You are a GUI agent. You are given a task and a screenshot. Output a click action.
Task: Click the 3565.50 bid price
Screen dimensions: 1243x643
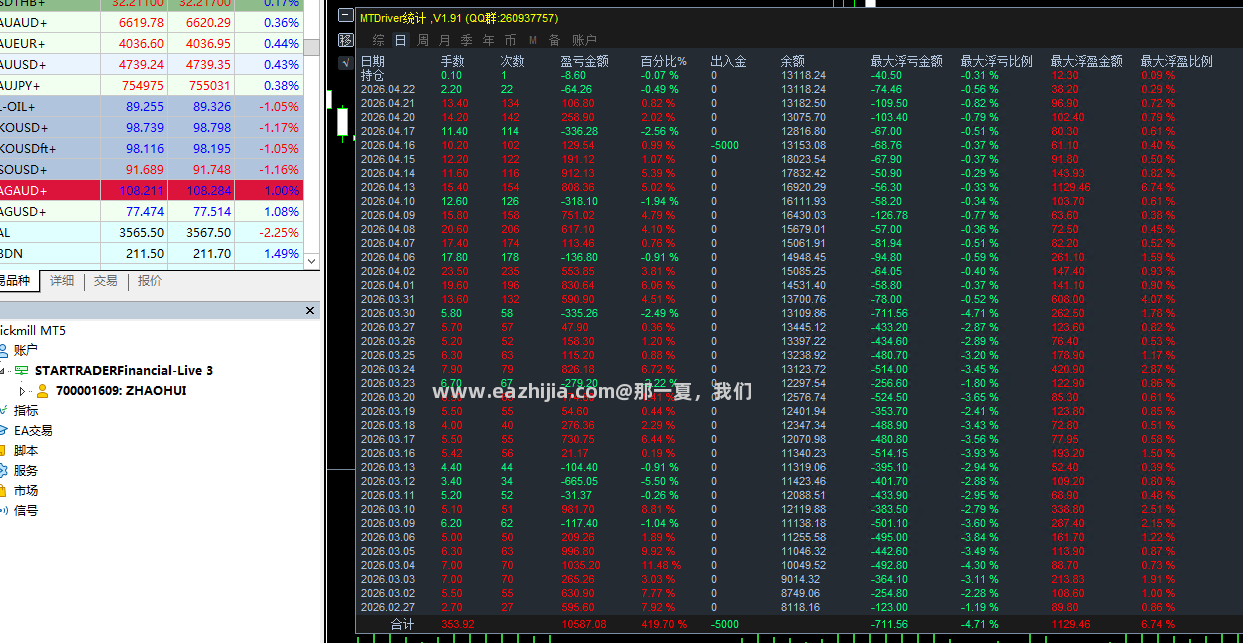(x=141, y=232)
